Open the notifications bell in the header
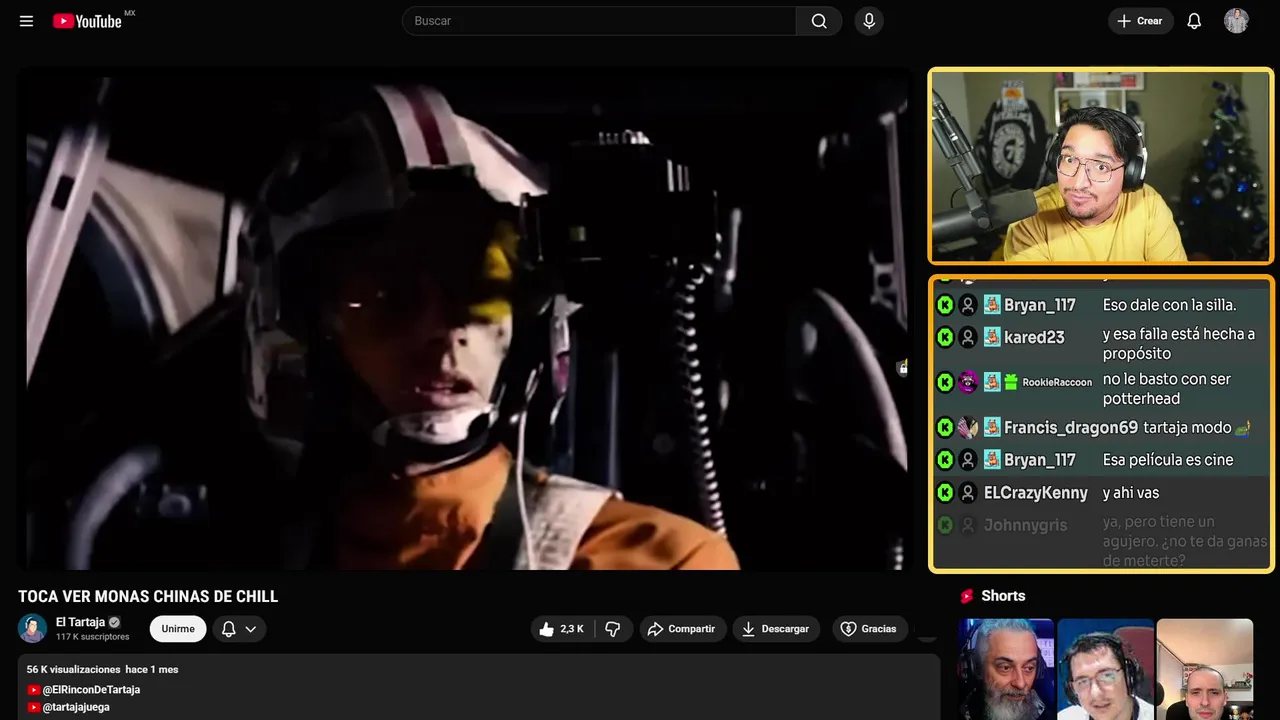 click(1194, 21)
